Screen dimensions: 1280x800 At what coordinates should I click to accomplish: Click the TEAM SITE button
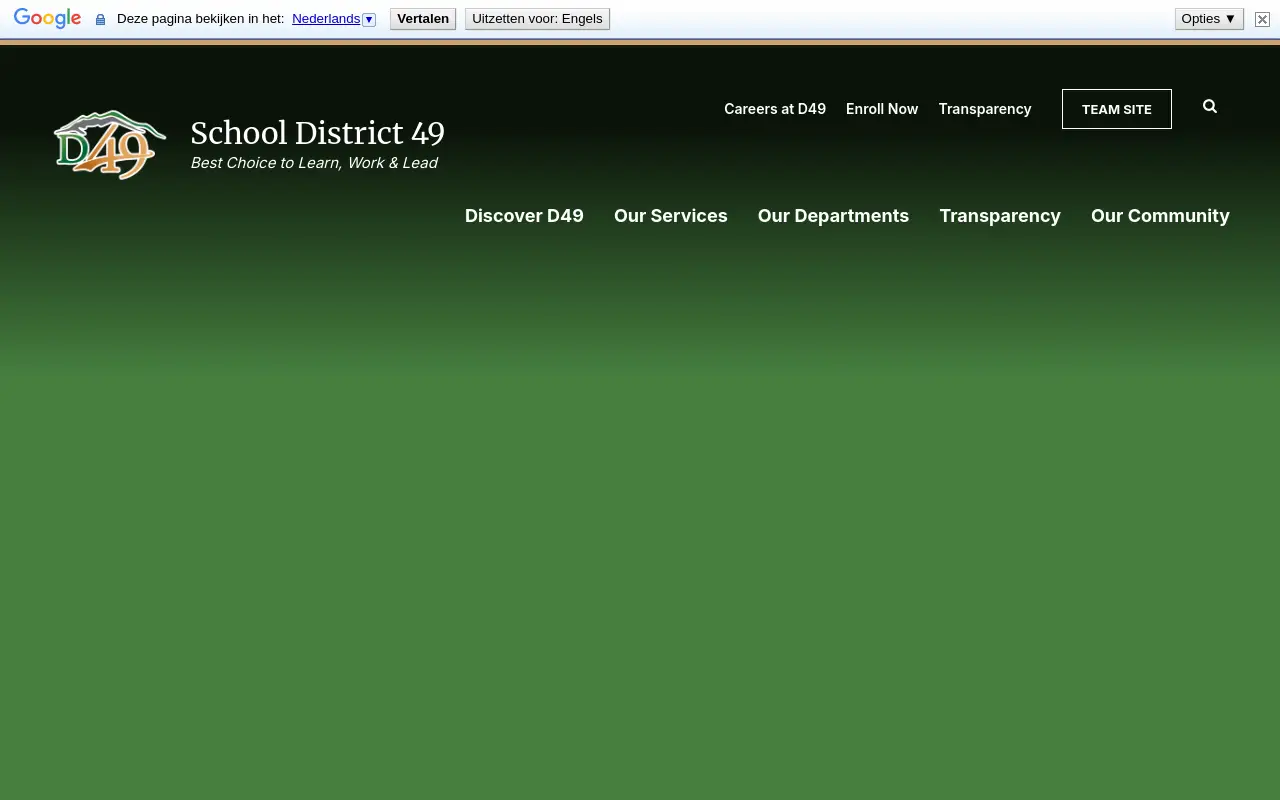tap(1117, 109)
